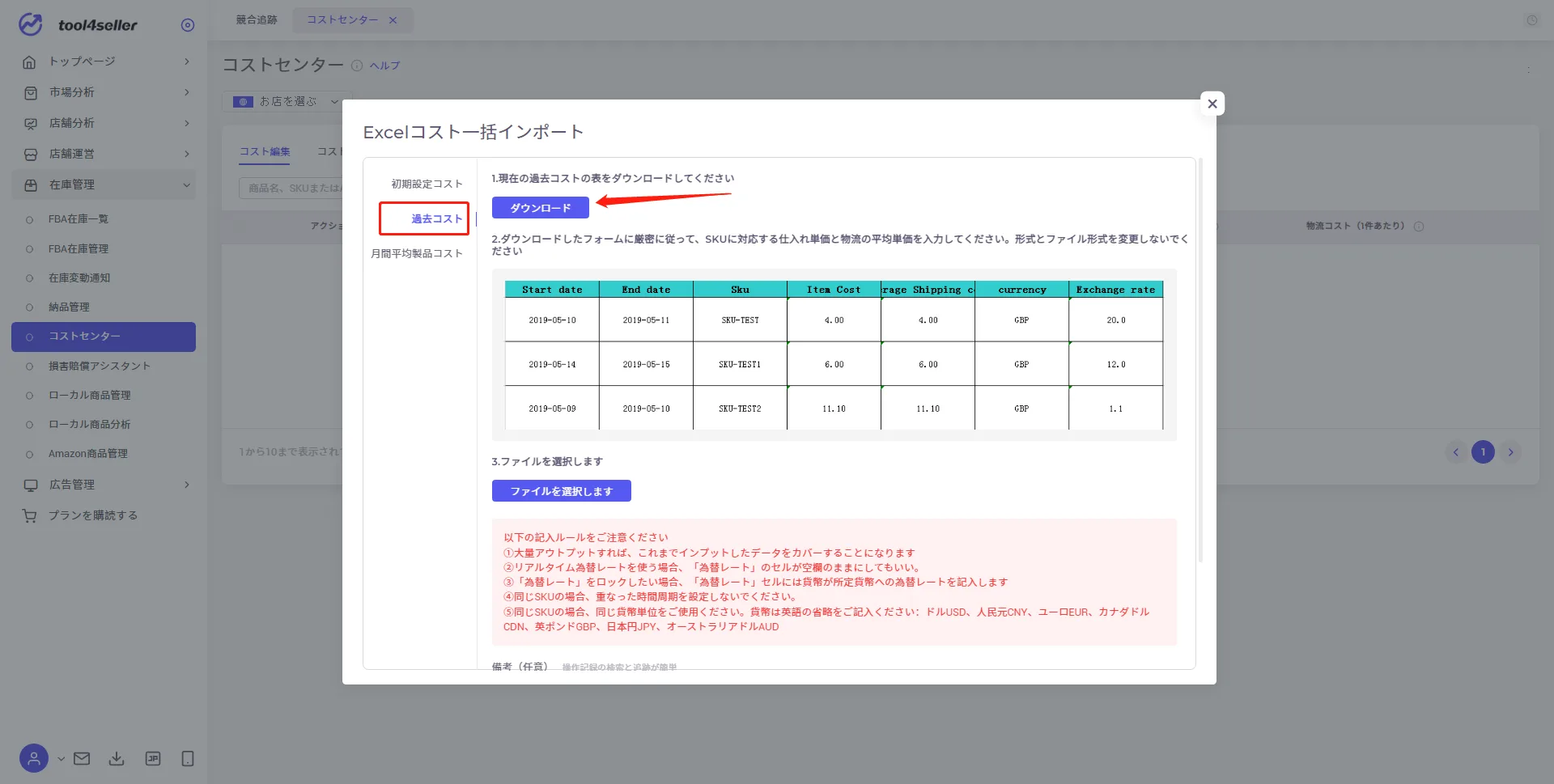Click the product name/SKU search field
The width and height of the screenshot is (1554, 784).
[x=291, y=189]
